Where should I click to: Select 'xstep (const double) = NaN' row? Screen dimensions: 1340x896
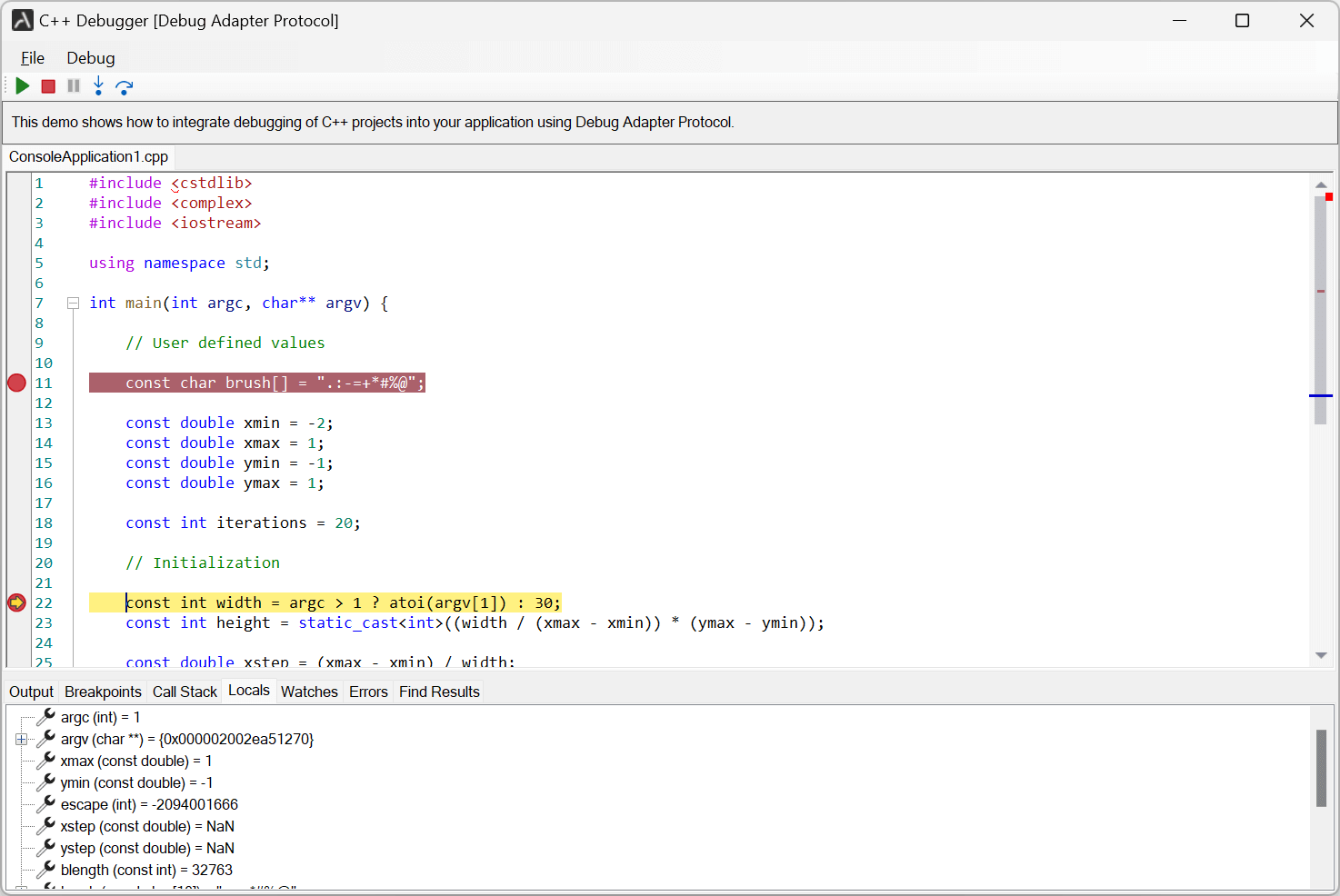tap(147, 827)
